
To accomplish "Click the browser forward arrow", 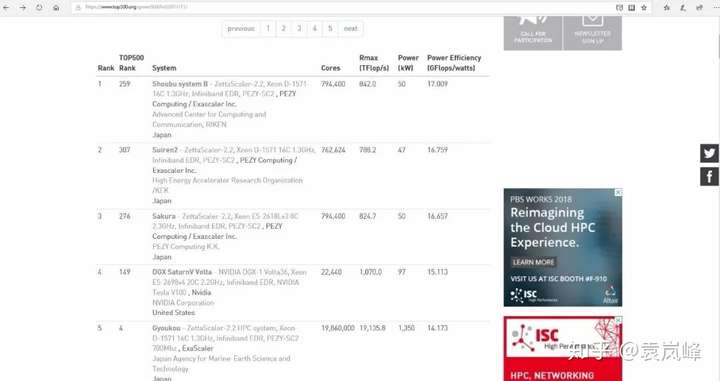I will click(x=22, y=8).
